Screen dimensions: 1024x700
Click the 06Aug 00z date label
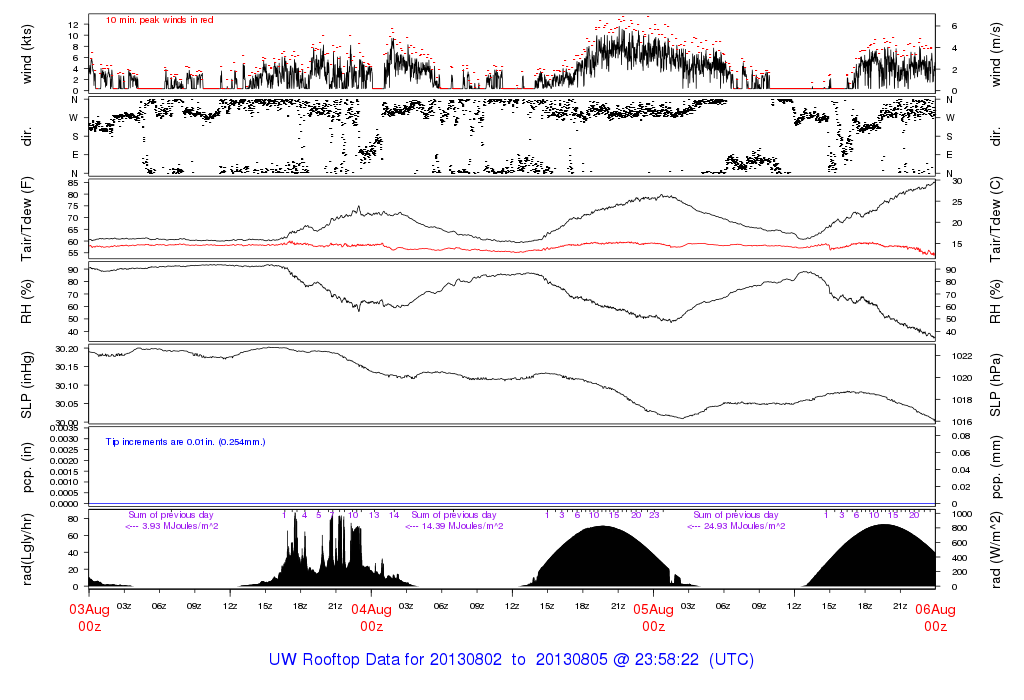point(935,617)
